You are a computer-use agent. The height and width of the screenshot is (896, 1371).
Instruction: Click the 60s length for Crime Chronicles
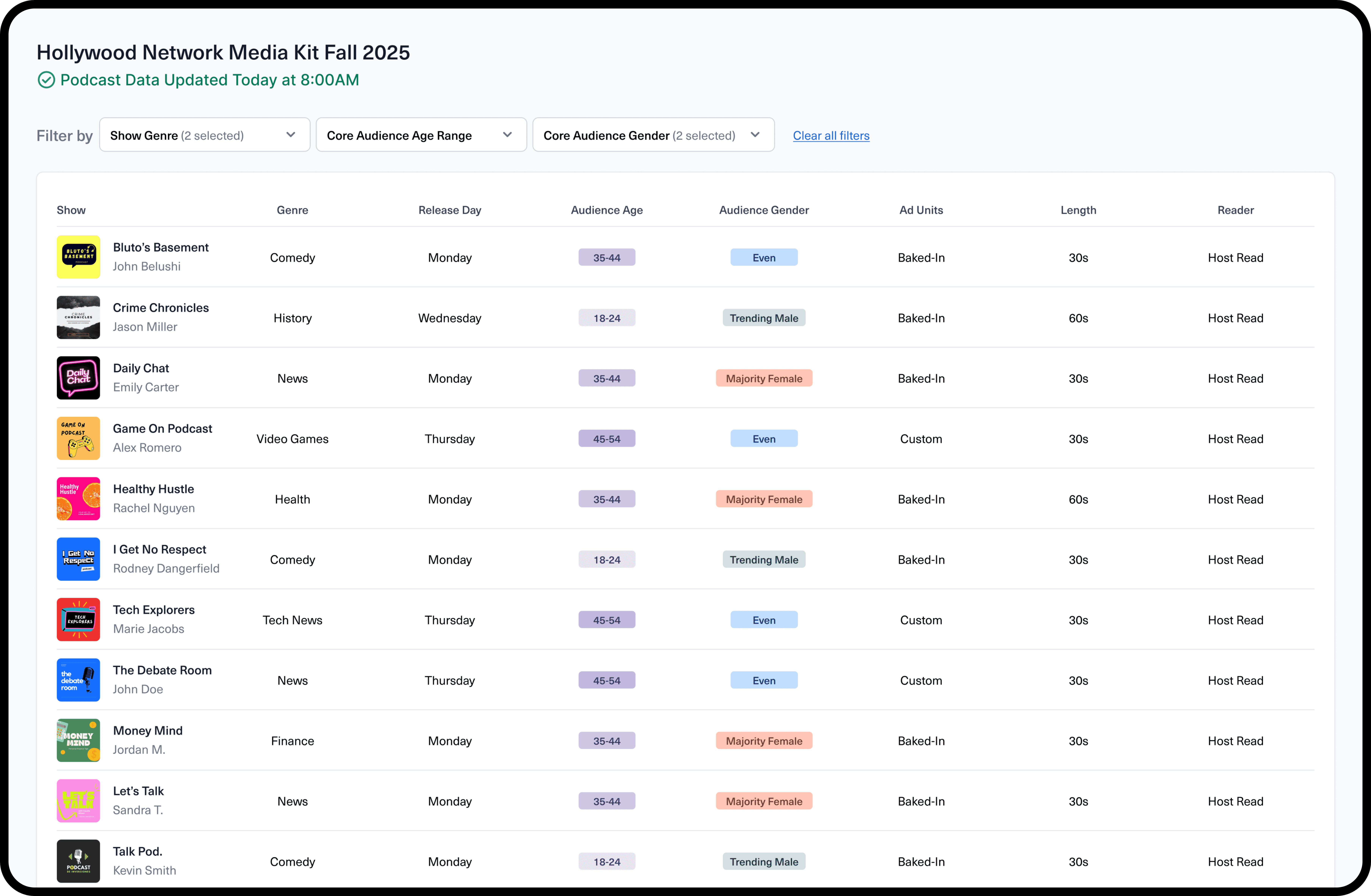pos(1078,318)
